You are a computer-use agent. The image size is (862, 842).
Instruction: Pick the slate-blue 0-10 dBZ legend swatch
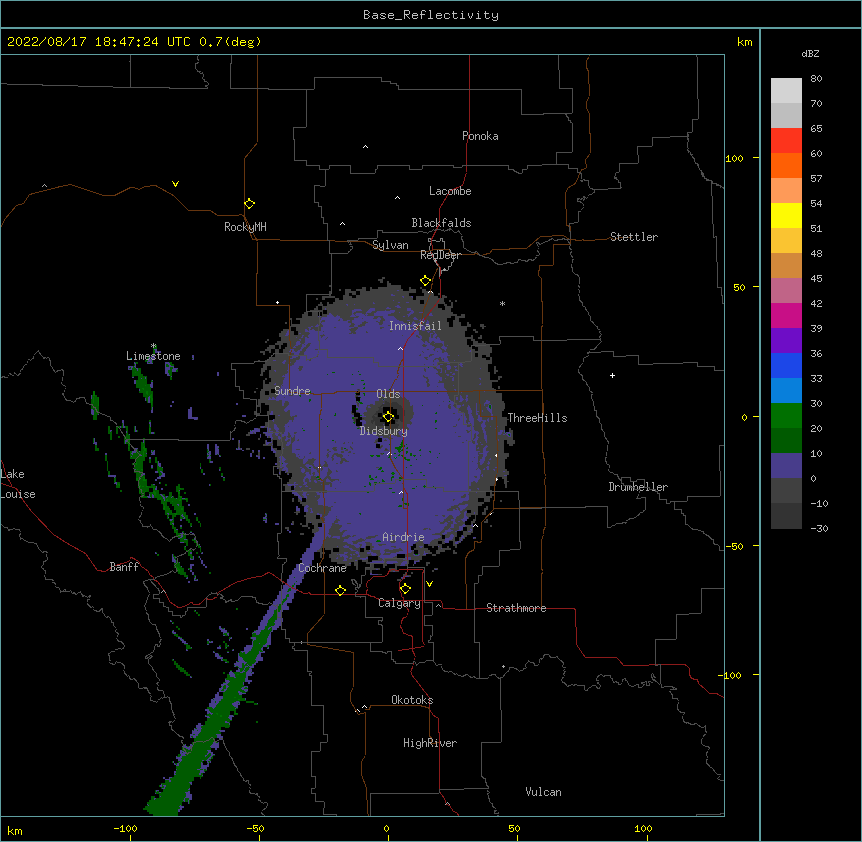(786, 466)
